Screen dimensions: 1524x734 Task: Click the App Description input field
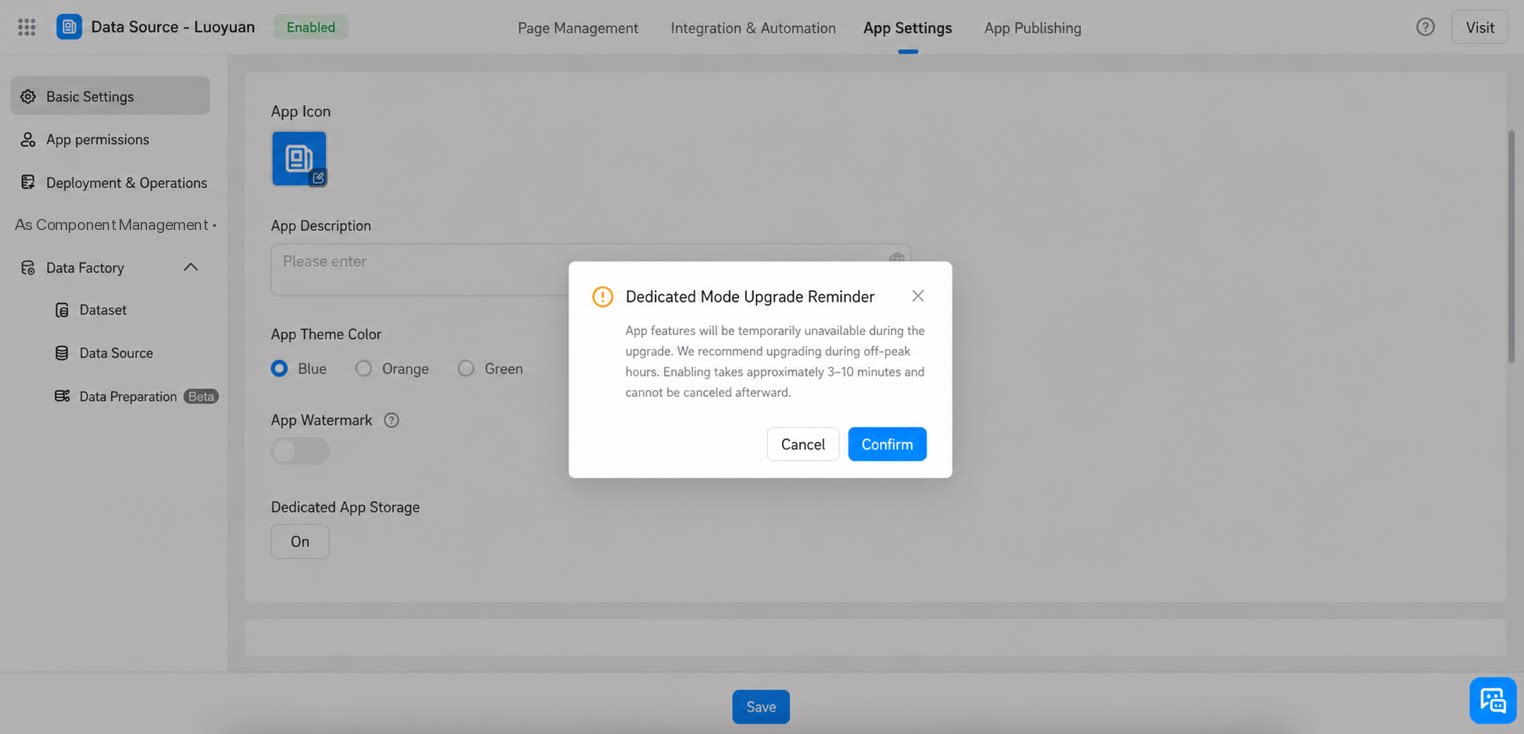[590, 269]
